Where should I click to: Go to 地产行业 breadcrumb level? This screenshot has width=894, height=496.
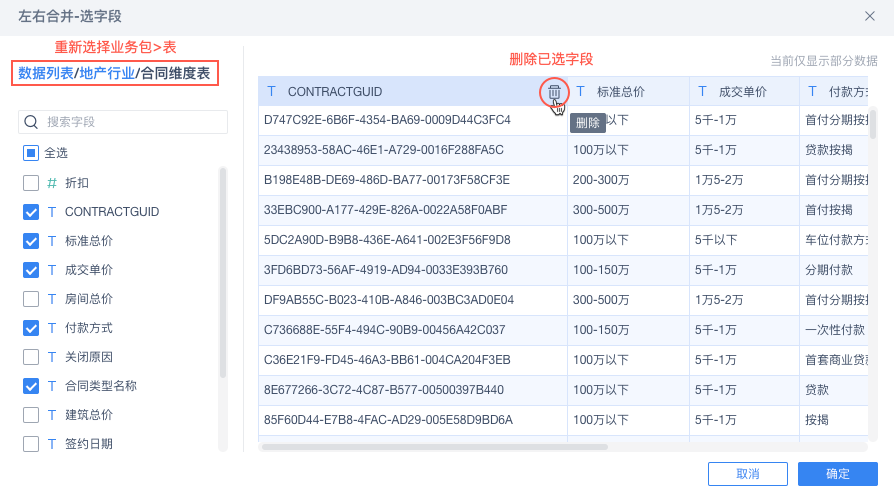(107, 73)
